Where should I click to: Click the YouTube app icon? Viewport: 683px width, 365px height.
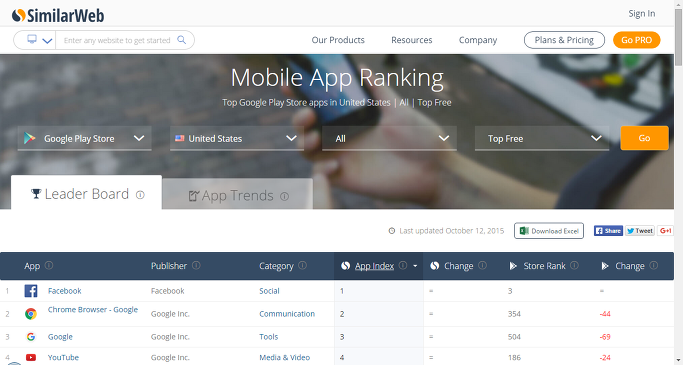pos(31,358)
